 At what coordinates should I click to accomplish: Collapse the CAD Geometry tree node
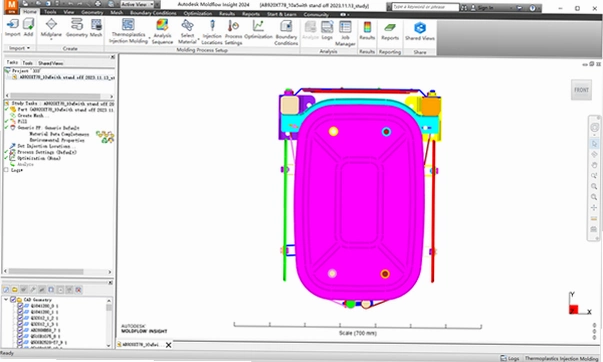(x=6, y=299)
